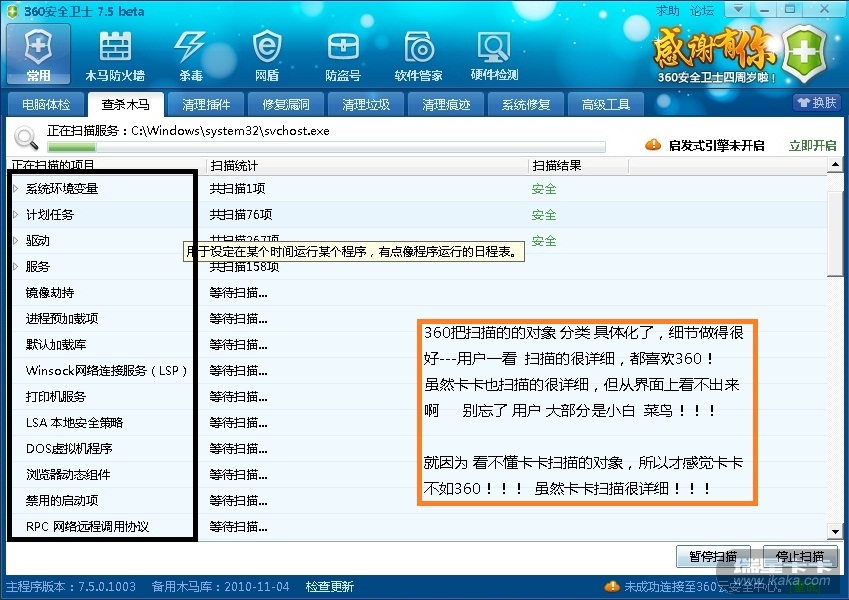Expand the 驱动 row
Viewport: 849px width, 600px height.
(x=16, y=240)
